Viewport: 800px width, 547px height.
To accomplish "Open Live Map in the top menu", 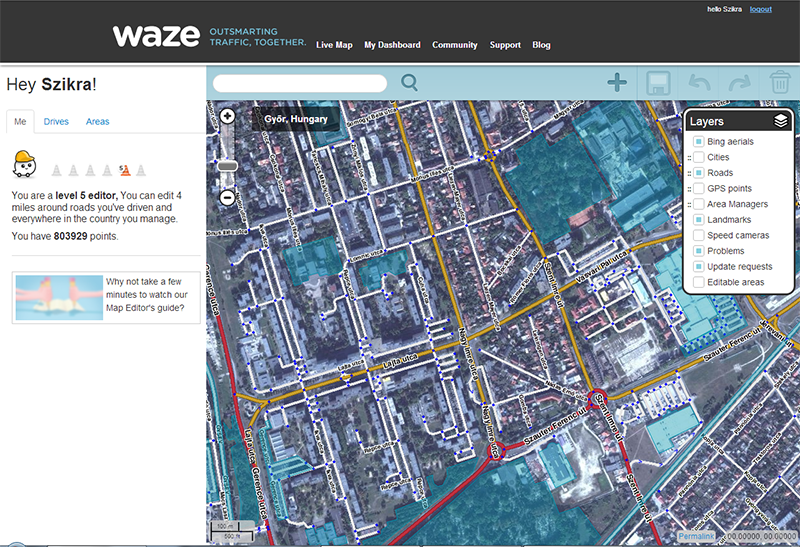I will [334, 45].
